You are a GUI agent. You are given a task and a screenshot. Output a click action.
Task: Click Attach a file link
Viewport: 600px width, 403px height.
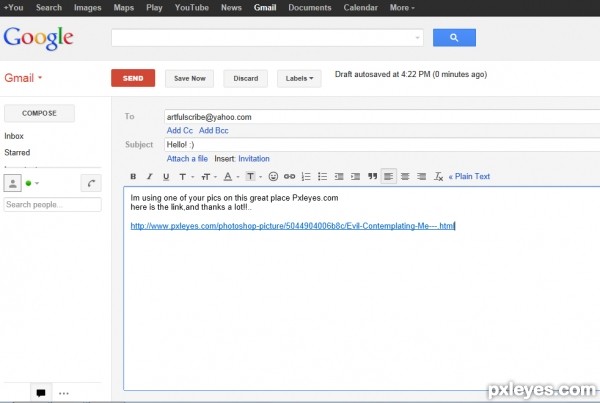coord(187,158)
